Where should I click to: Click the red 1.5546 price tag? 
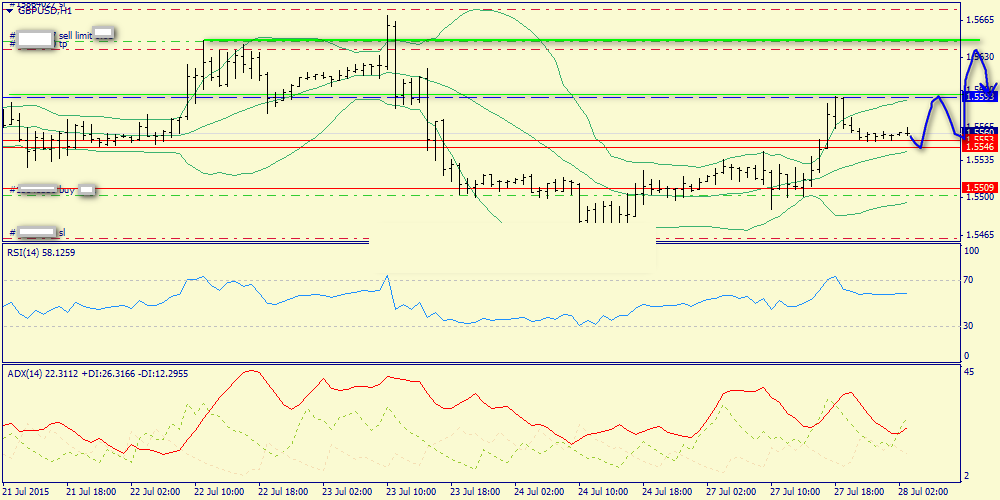(x=981, y=147)
